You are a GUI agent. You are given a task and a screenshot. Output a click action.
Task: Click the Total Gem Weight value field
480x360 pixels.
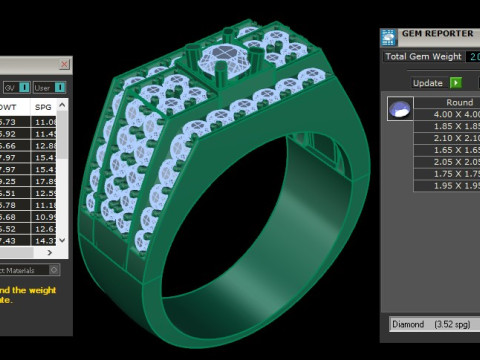[473, 57]
